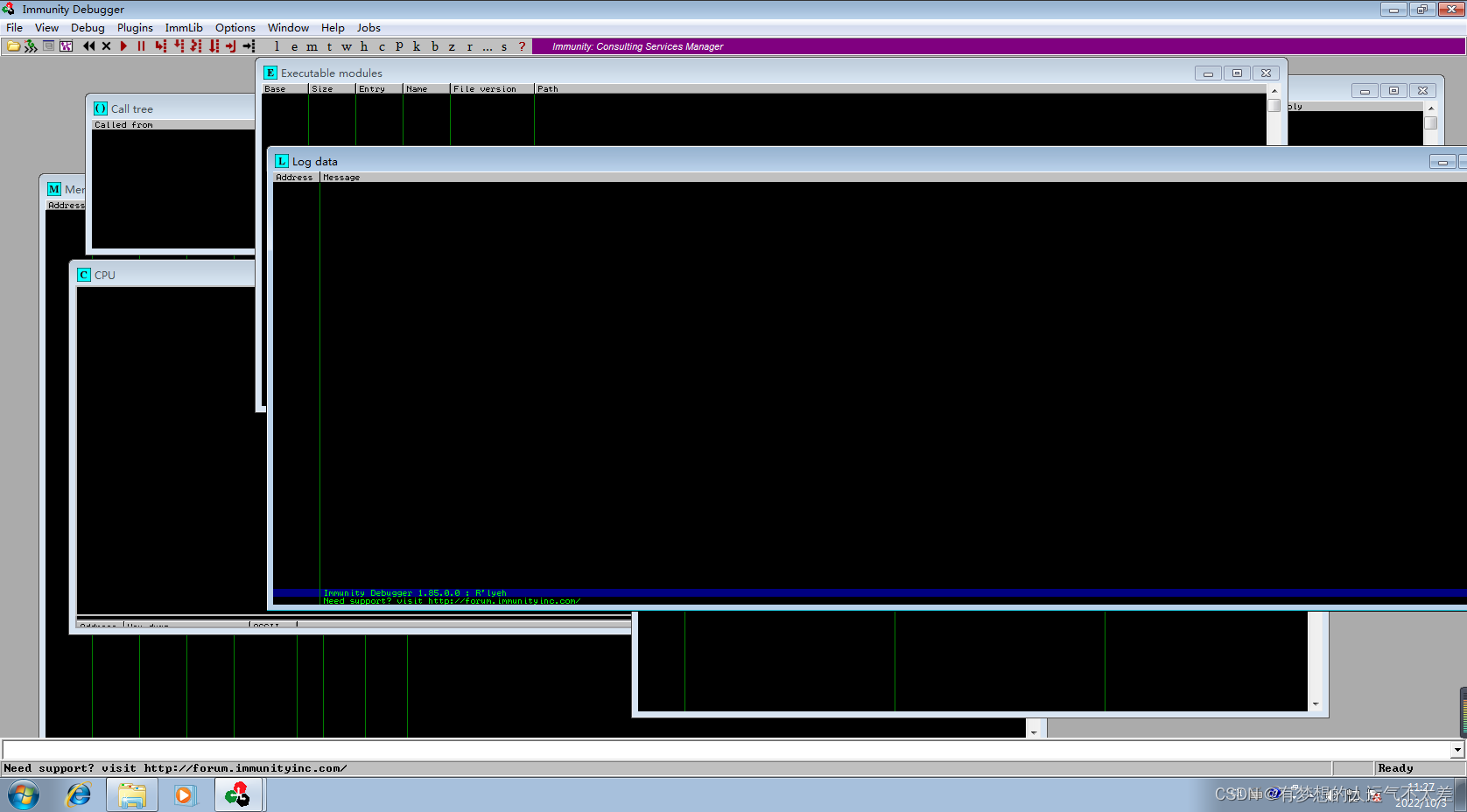Click the command input field at bottom
1467x812 pixels.
point(726,750)
